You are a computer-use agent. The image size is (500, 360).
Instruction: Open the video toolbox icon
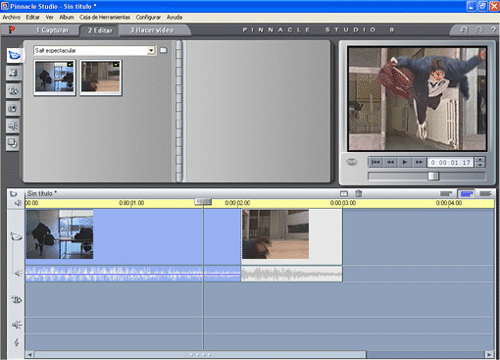(14, 194)
